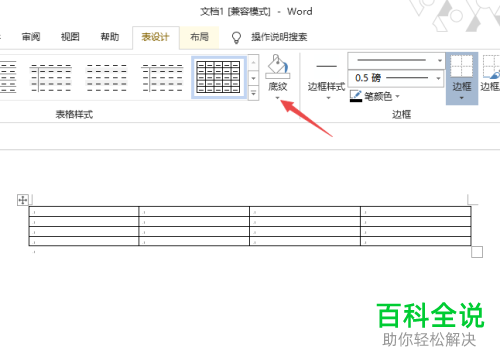The width and height of the screenshot is (500, 360).
Task: Click the border painter icon
Action: coord(491,67)
